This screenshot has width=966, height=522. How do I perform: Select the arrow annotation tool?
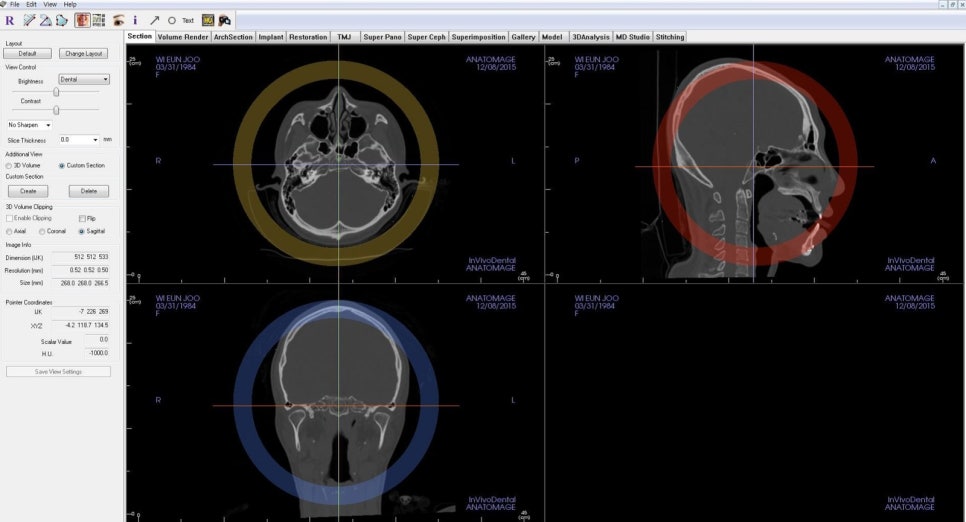tap(155, 20)
